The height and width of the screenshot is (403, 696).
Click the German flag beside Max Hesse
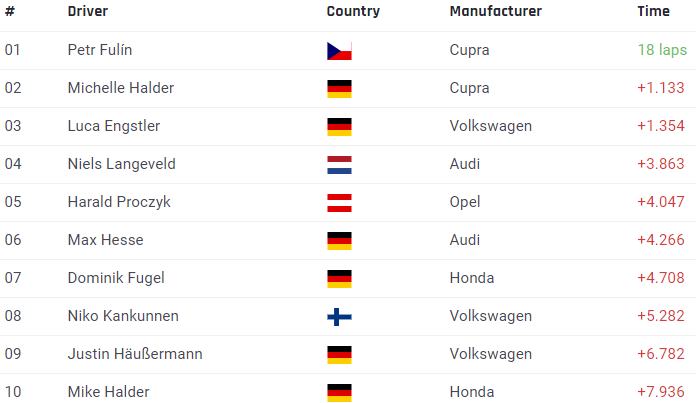click(x=339, y=241)
